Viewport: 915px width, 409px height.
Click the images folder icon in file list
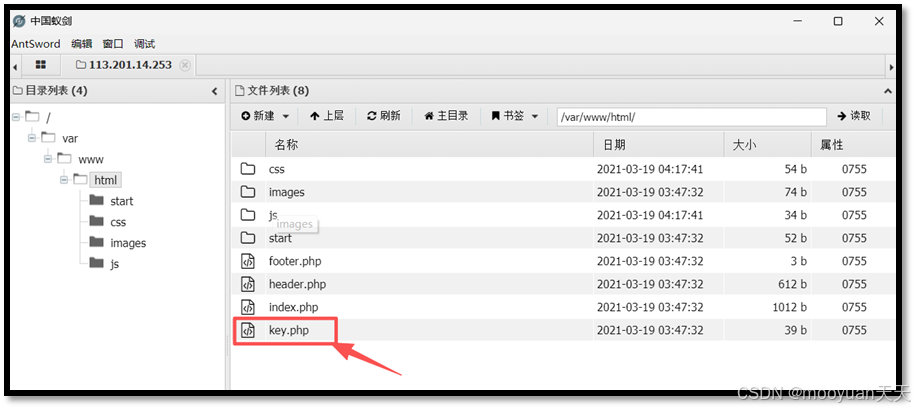[248, 192]
